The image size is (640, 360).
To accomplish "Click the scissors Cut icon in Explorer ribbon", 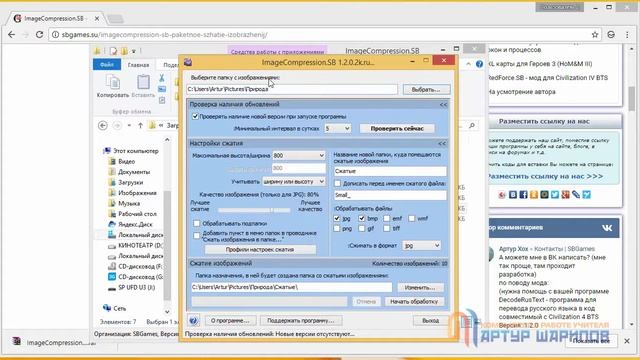I will tap(162, 78).
